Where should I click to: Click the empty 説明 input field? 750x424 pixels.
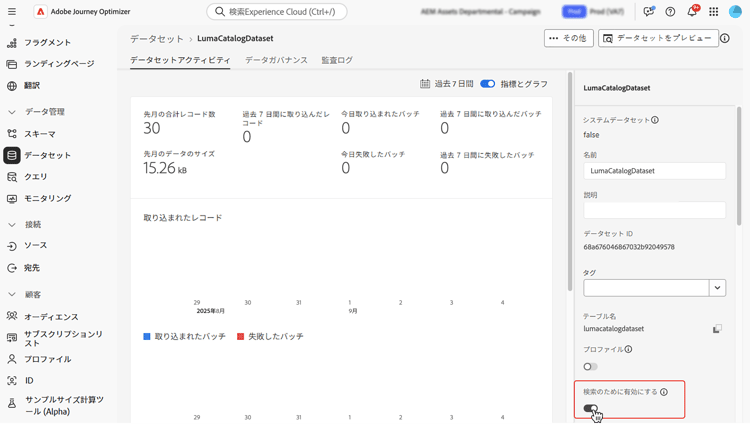pos(654,210)
